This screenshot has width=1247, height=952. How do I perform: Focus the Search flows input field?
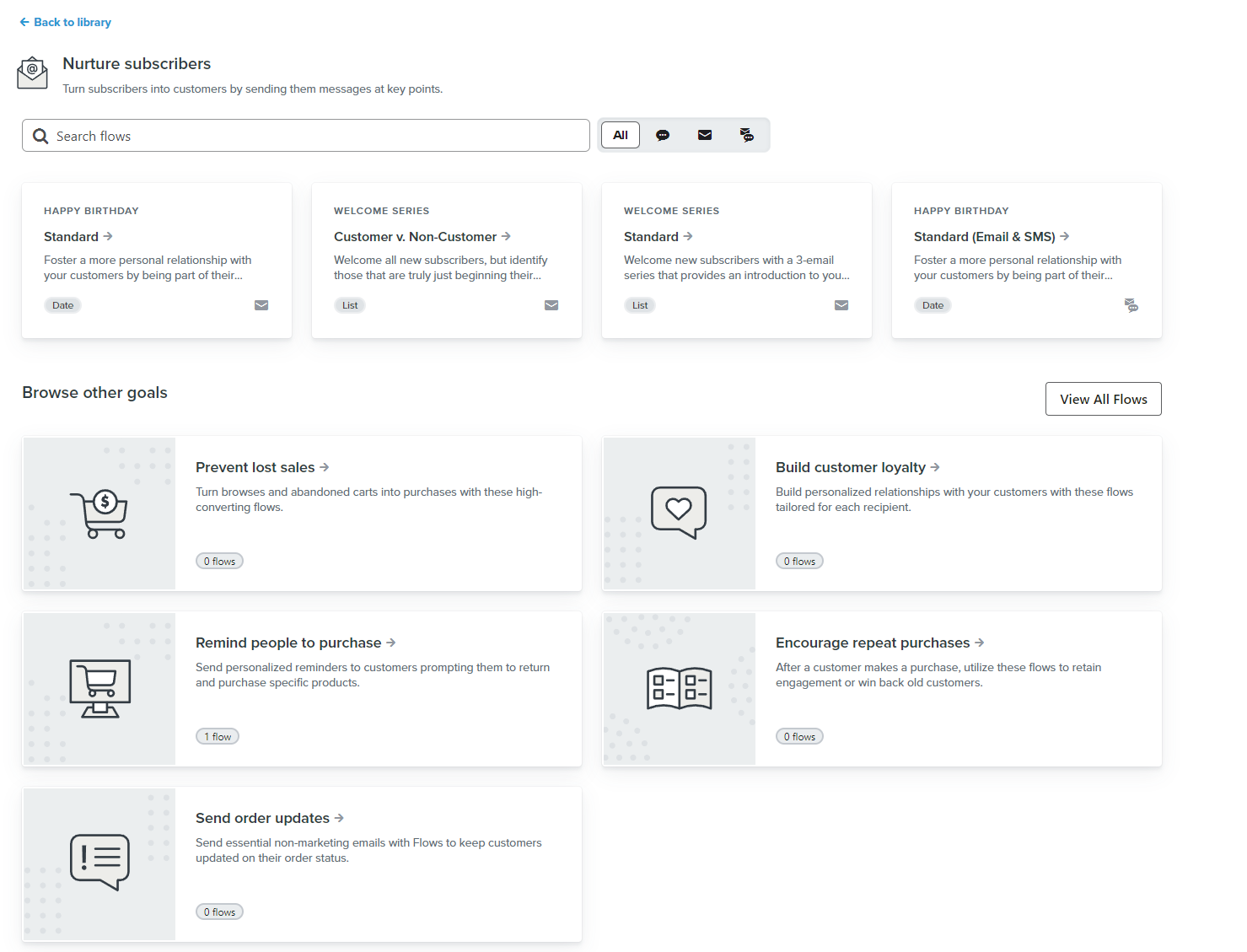[x=306, y=136]
